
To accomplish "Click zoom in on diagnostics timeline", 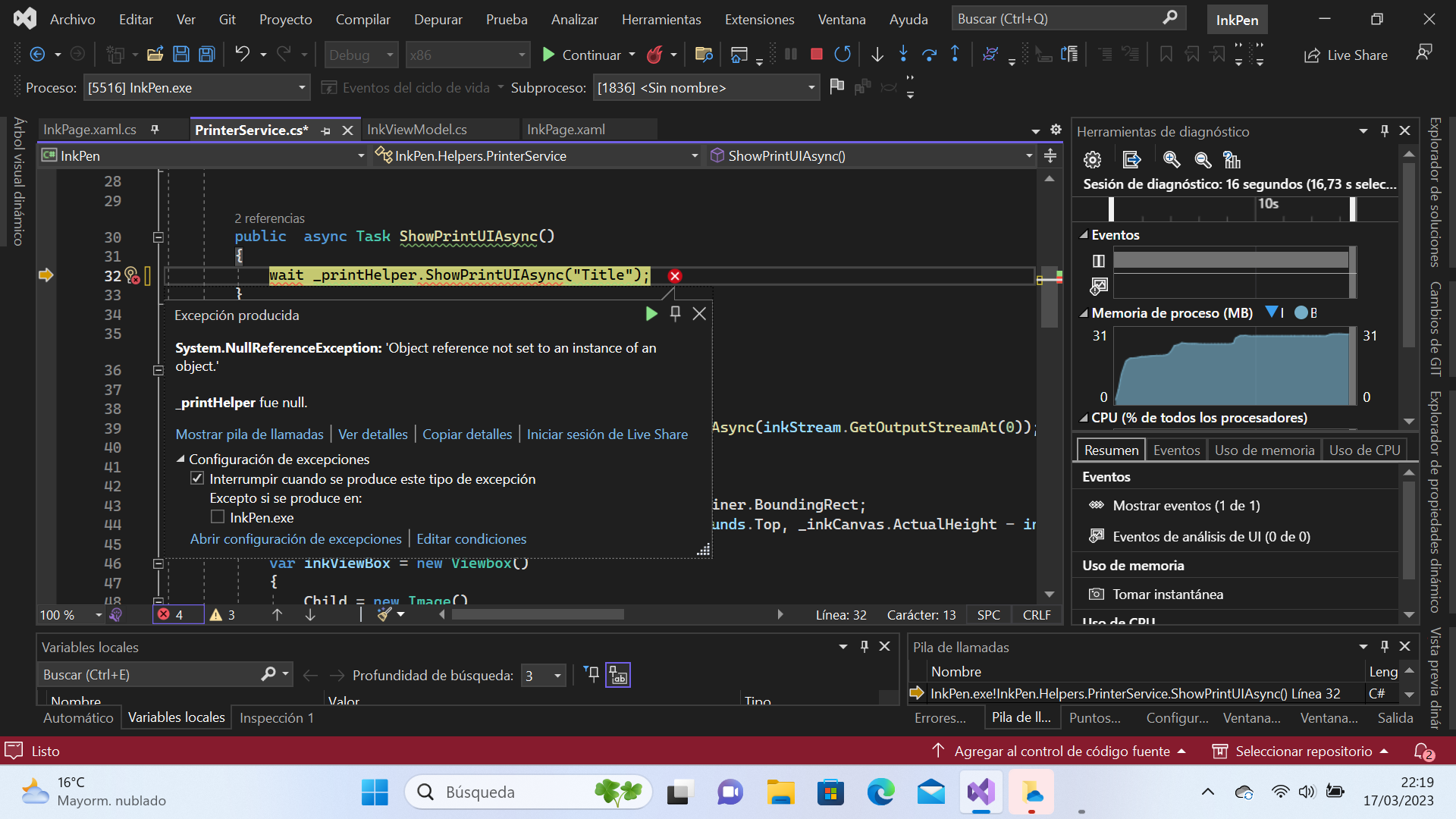I will (x=1172, y=160).
